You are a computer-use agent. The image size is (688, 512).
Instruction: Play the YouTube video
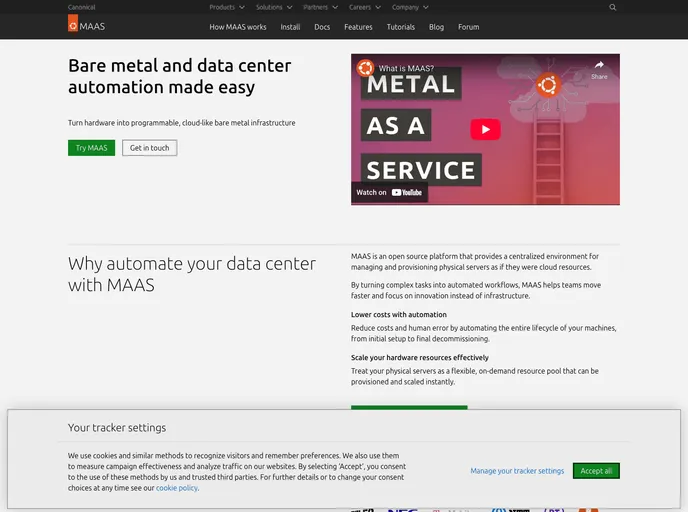pos(485,129)
